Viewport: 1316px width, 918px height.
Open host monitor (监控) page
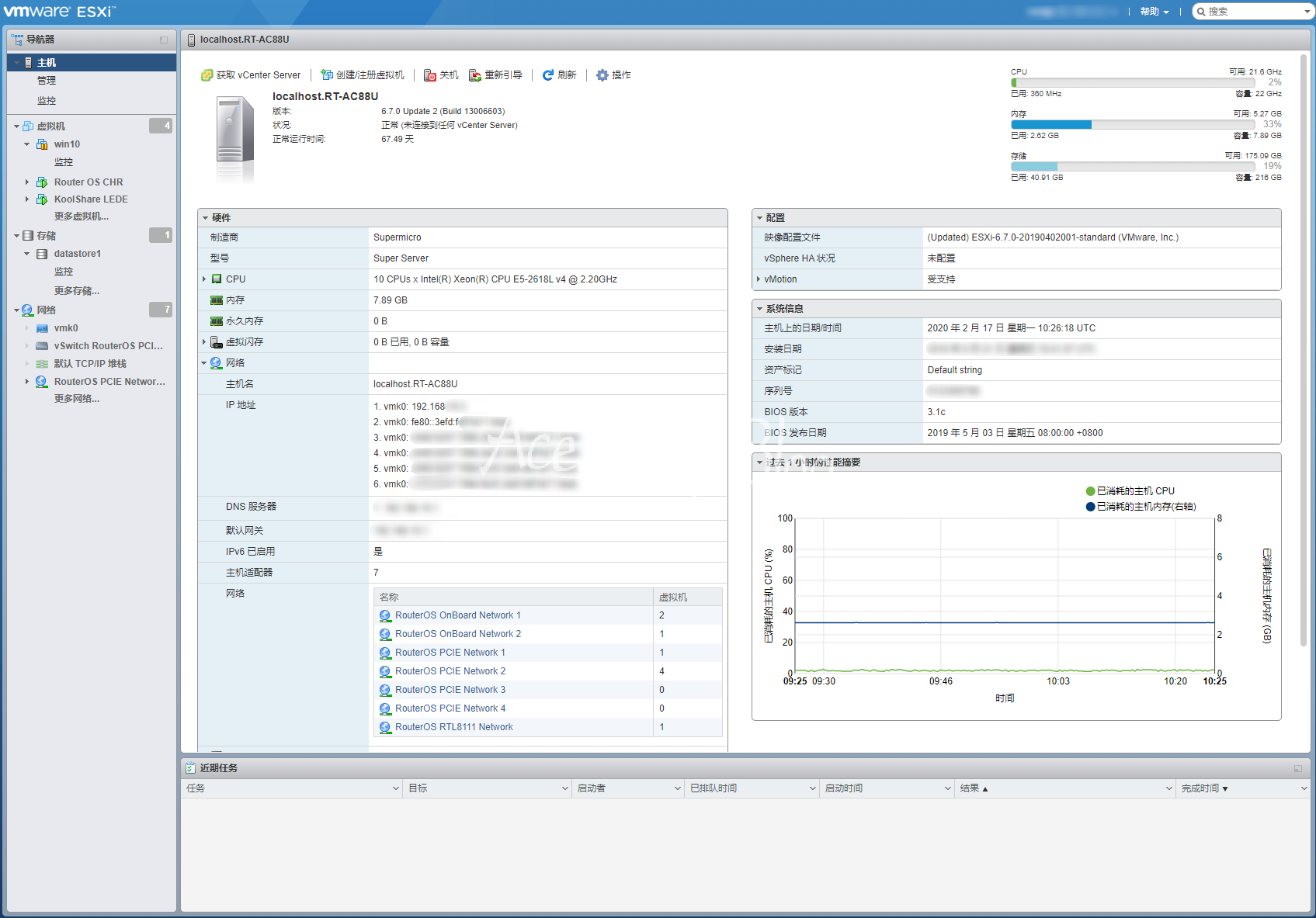pyautogui.click(x=47, y=101)
